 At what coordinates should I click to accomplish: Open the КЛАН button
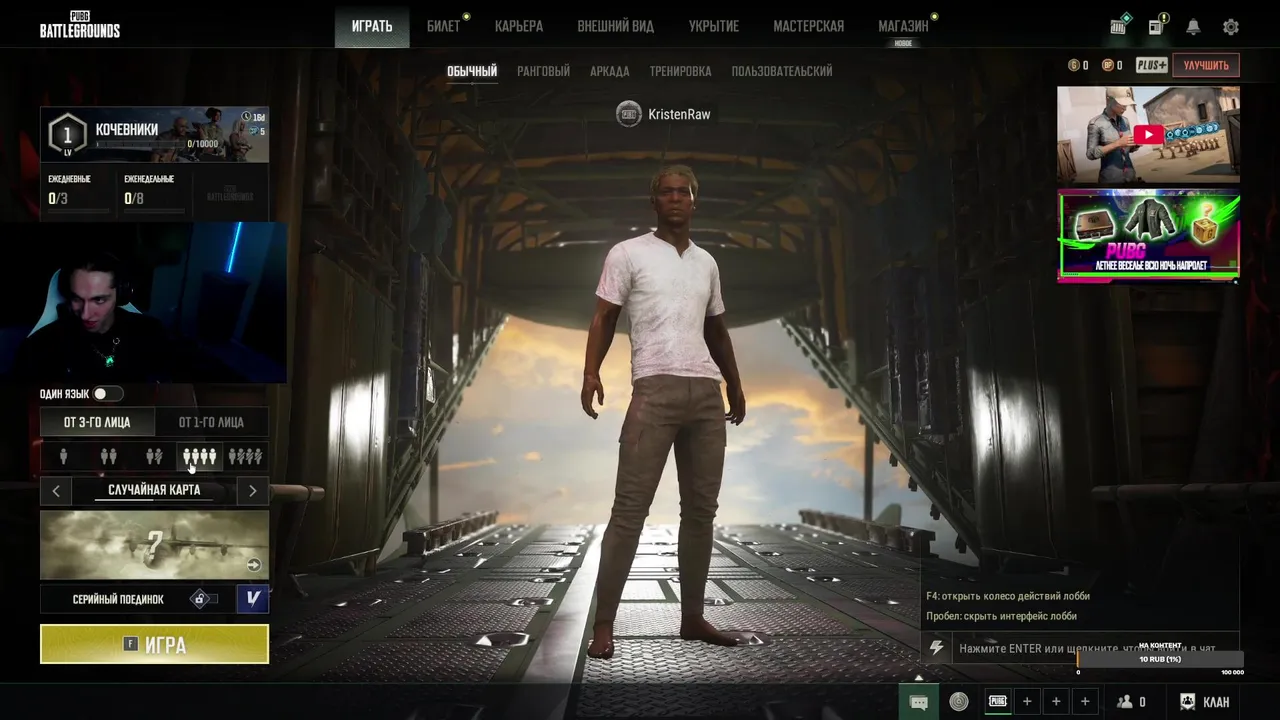click(1205, 702)
